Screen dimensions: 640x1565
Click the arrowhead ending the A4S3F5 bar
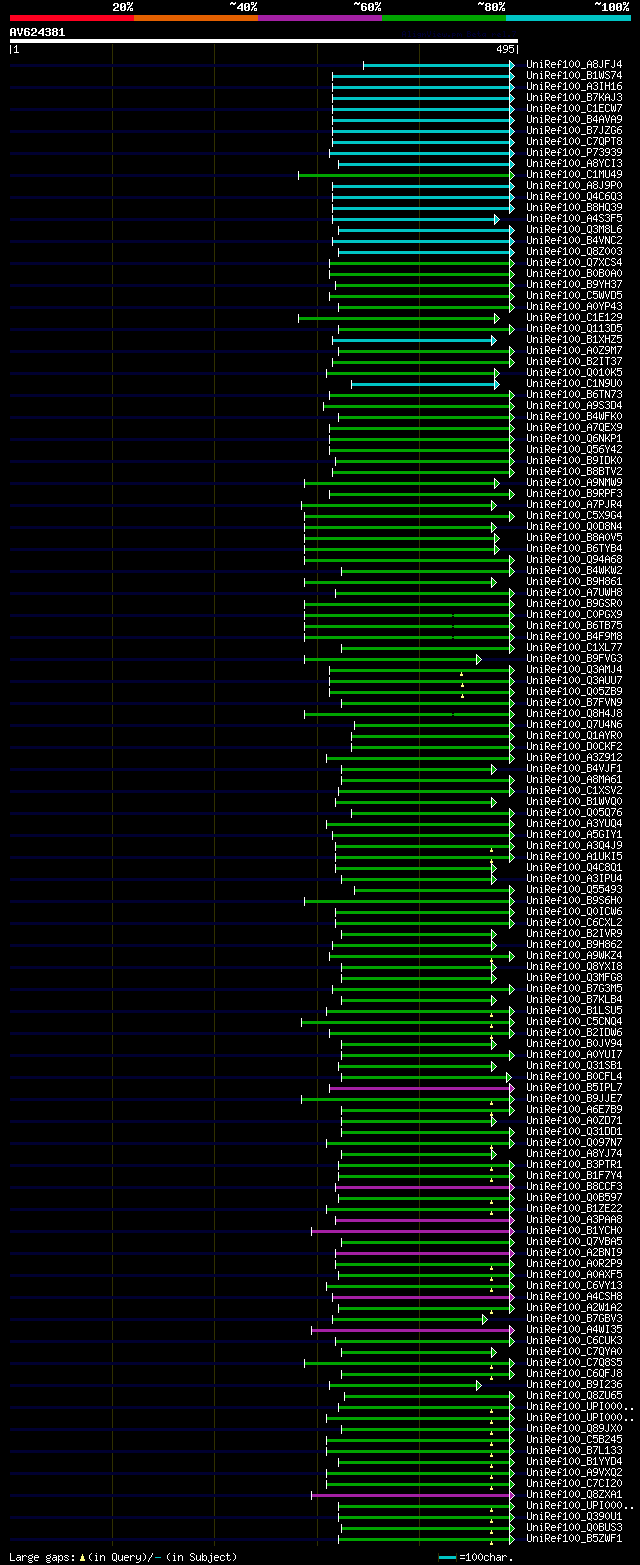point(496,218)
